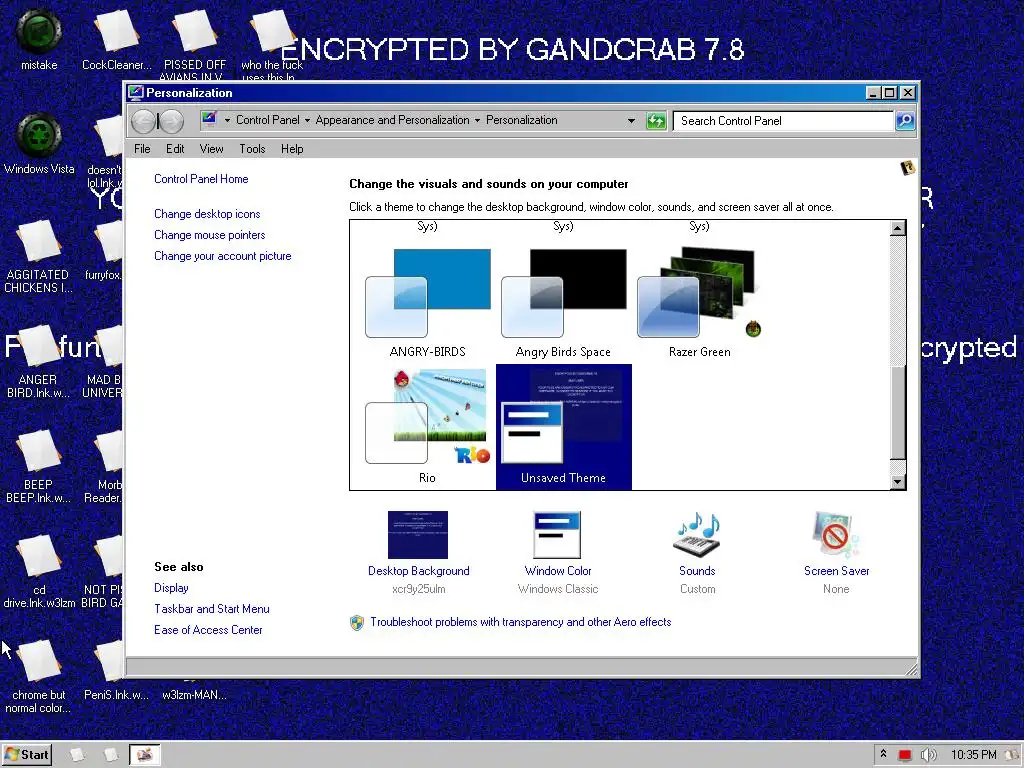This screenshot has height=768, width=1024.
Task: Click the refresh button in address bar
Action: (x=656, y=120)
